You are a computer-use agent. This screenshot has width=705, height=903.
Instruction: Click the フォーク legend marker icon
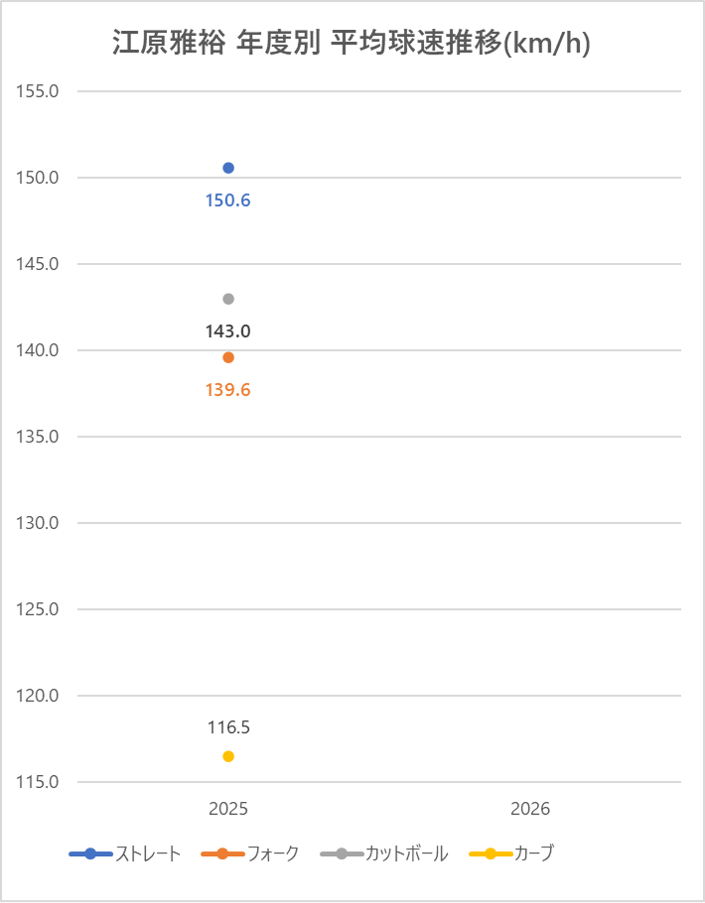point(223,854)
